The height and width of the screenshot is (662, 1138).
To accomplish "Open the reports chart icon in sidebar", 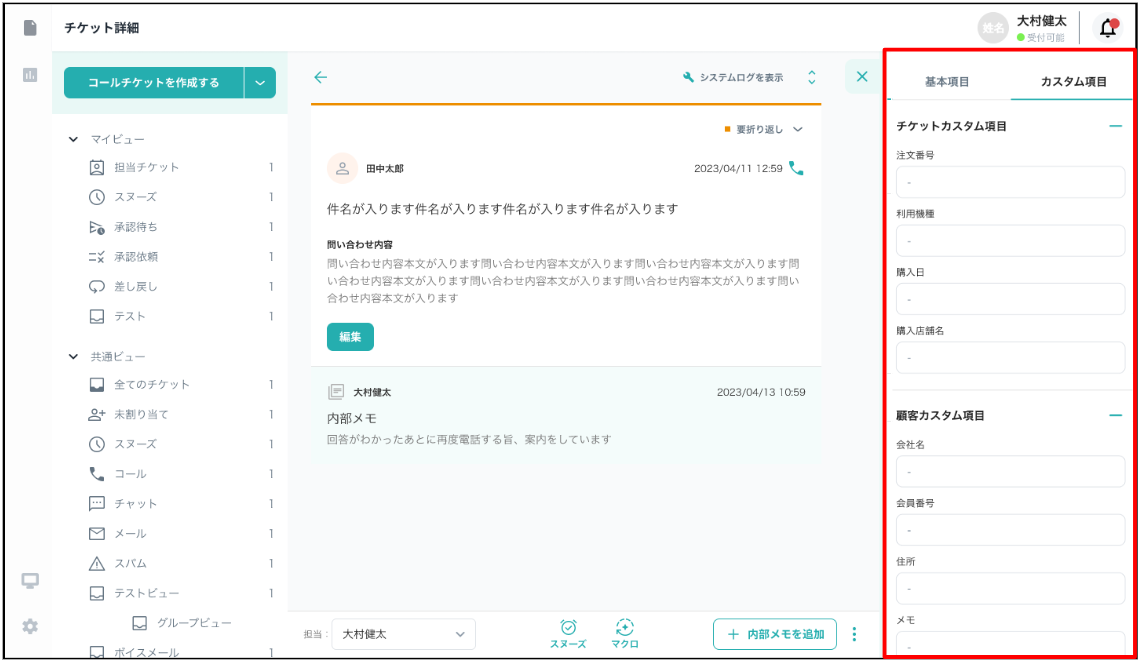I will (x=30, y=75).
